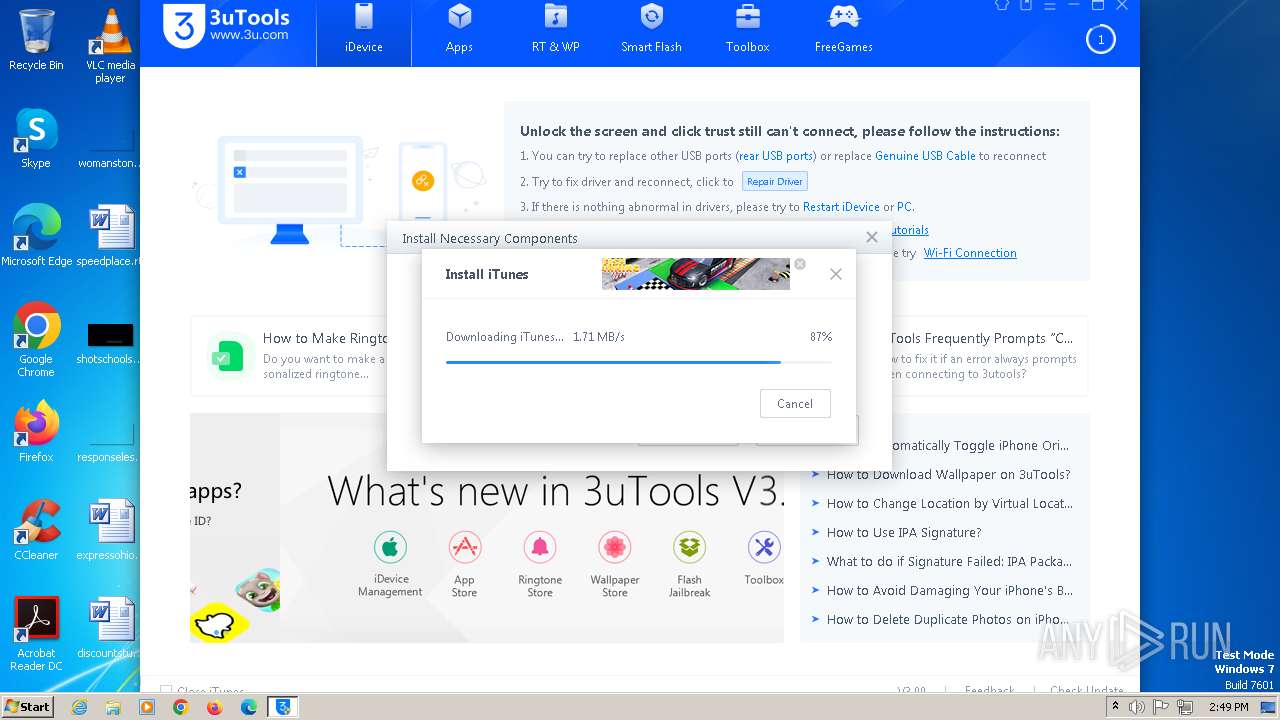Open the Wi-Fi Connection link

pyautogui.click(x=970, y=253)
